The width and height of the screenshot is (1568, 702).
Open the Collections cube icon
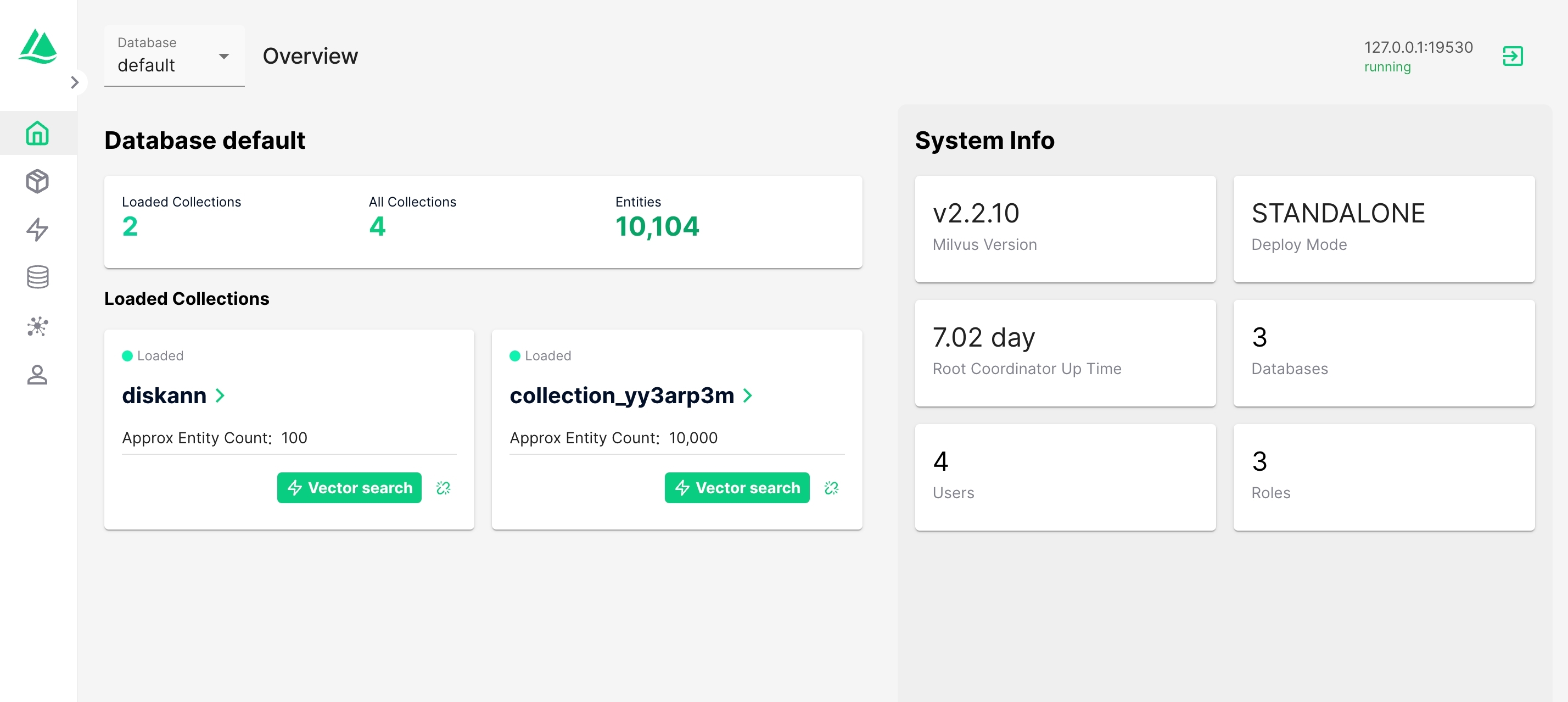[x=38, y=181]
